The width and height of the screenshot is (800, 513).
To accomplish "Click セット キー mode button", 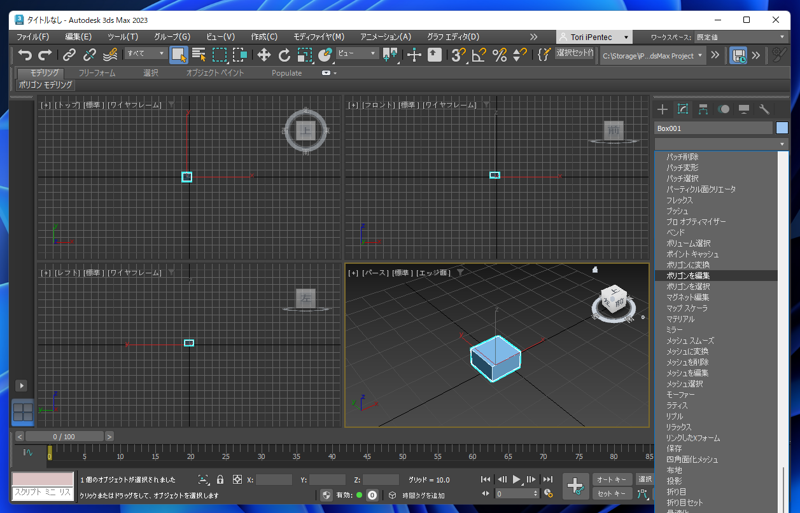I will (x=611, y=494).
